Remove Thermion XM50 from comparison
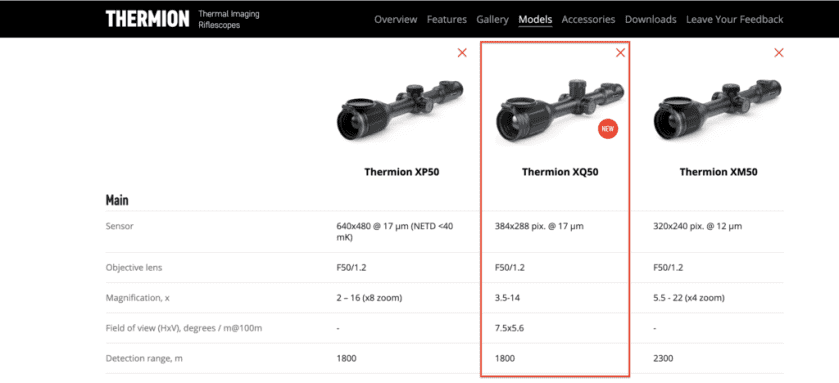This screenshot has width=839, height=383. coord(779,52)
